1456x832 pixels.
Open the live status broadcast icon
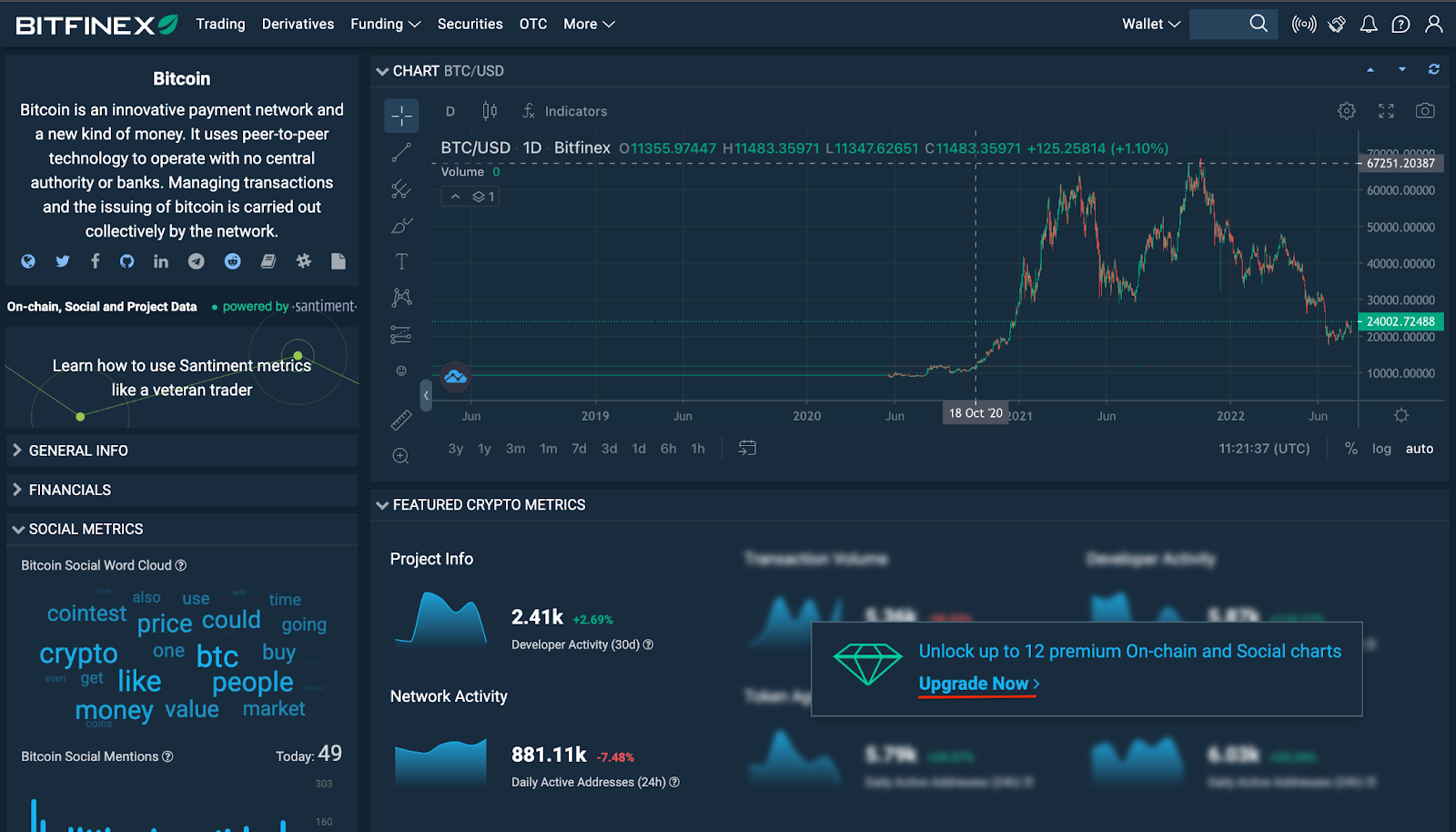click(x=1304, y=24)
